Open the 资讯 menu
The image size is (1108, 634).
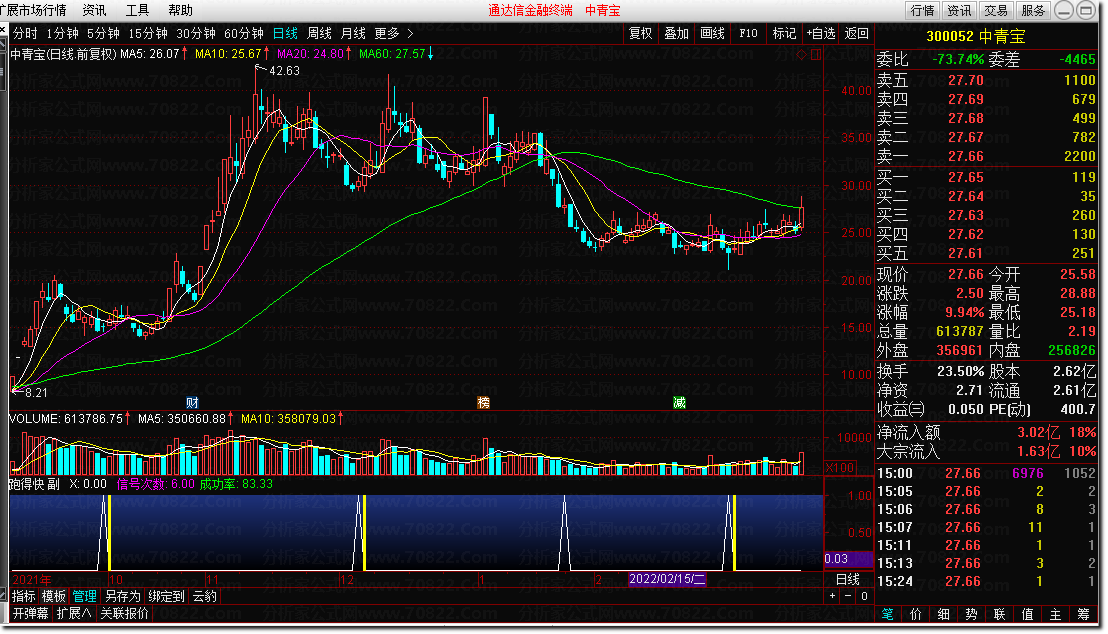click(94, 10)
